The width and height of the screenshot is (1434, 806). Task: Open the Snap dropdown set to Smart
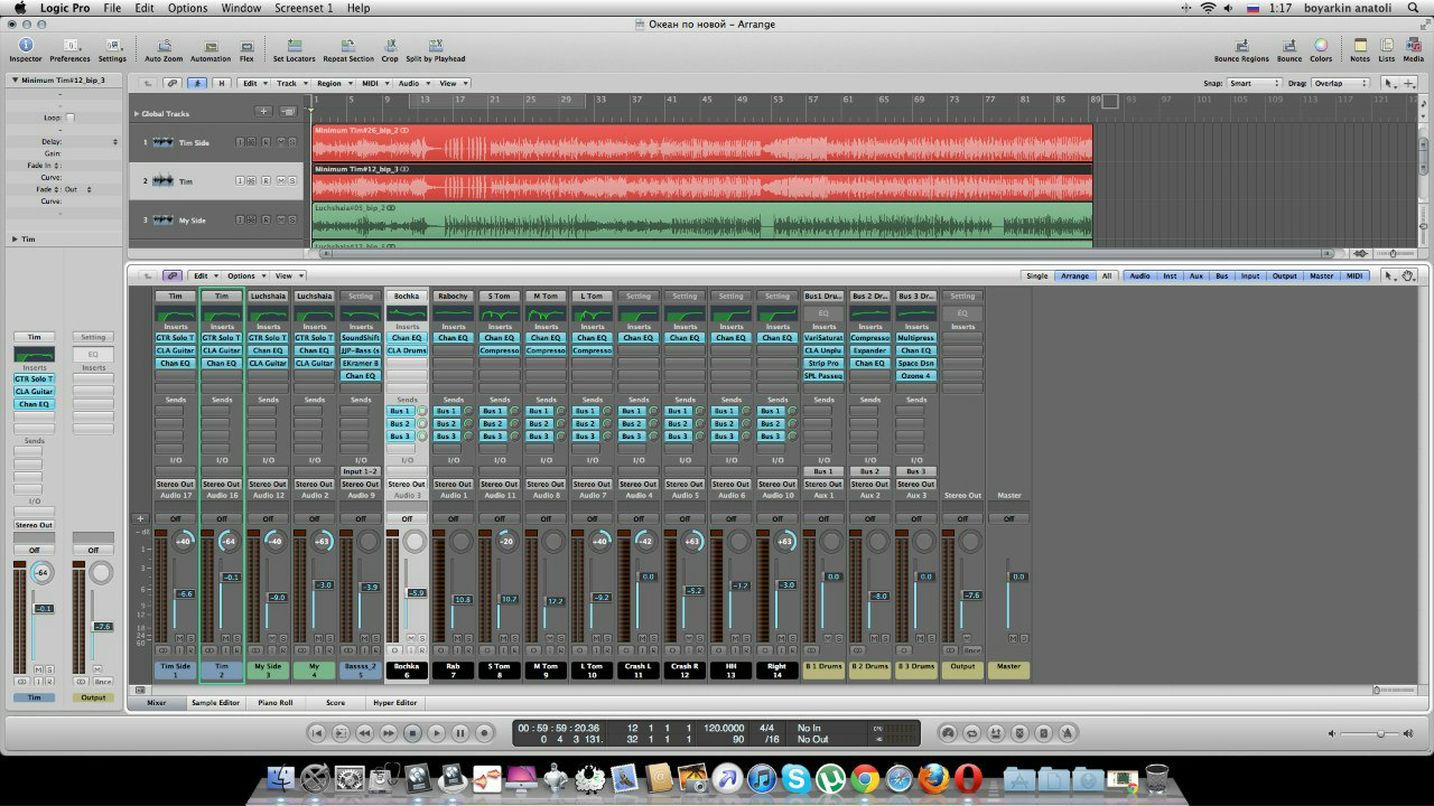pos(1254,83)
